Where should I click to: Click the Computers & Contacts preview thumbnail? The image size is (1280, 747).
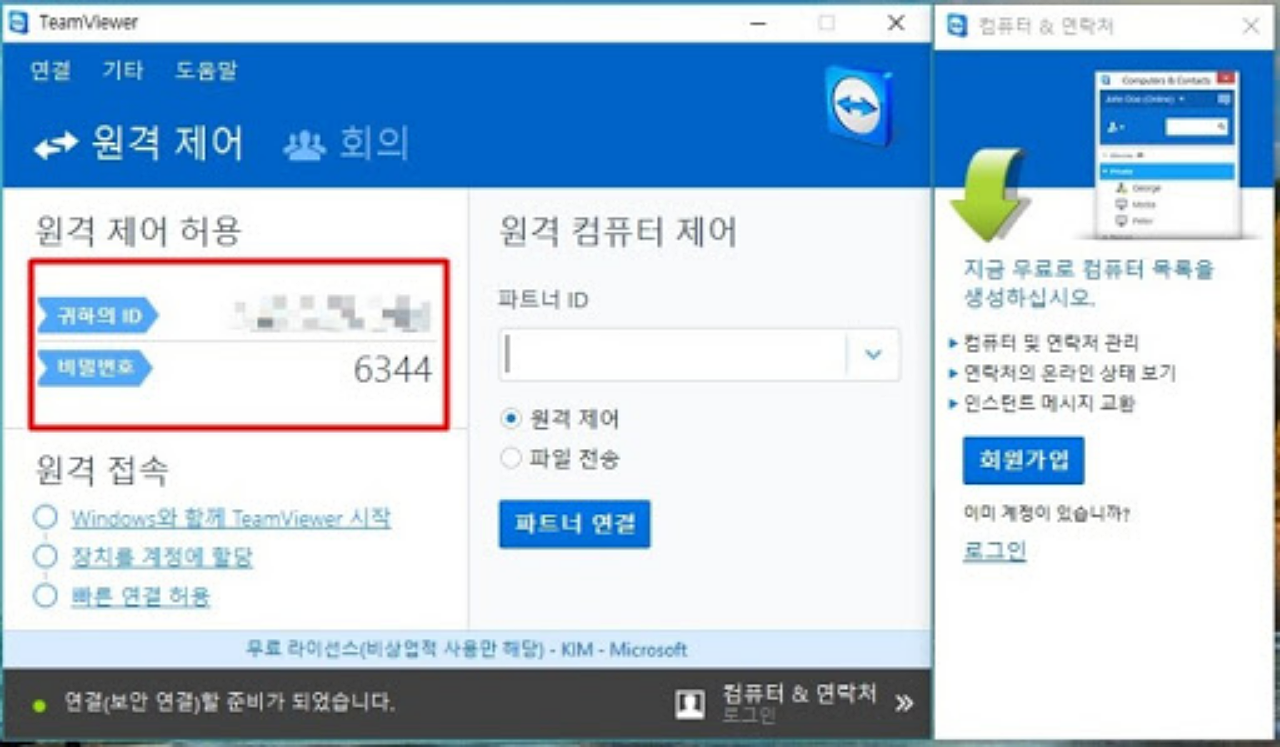tap(1167, 154)
